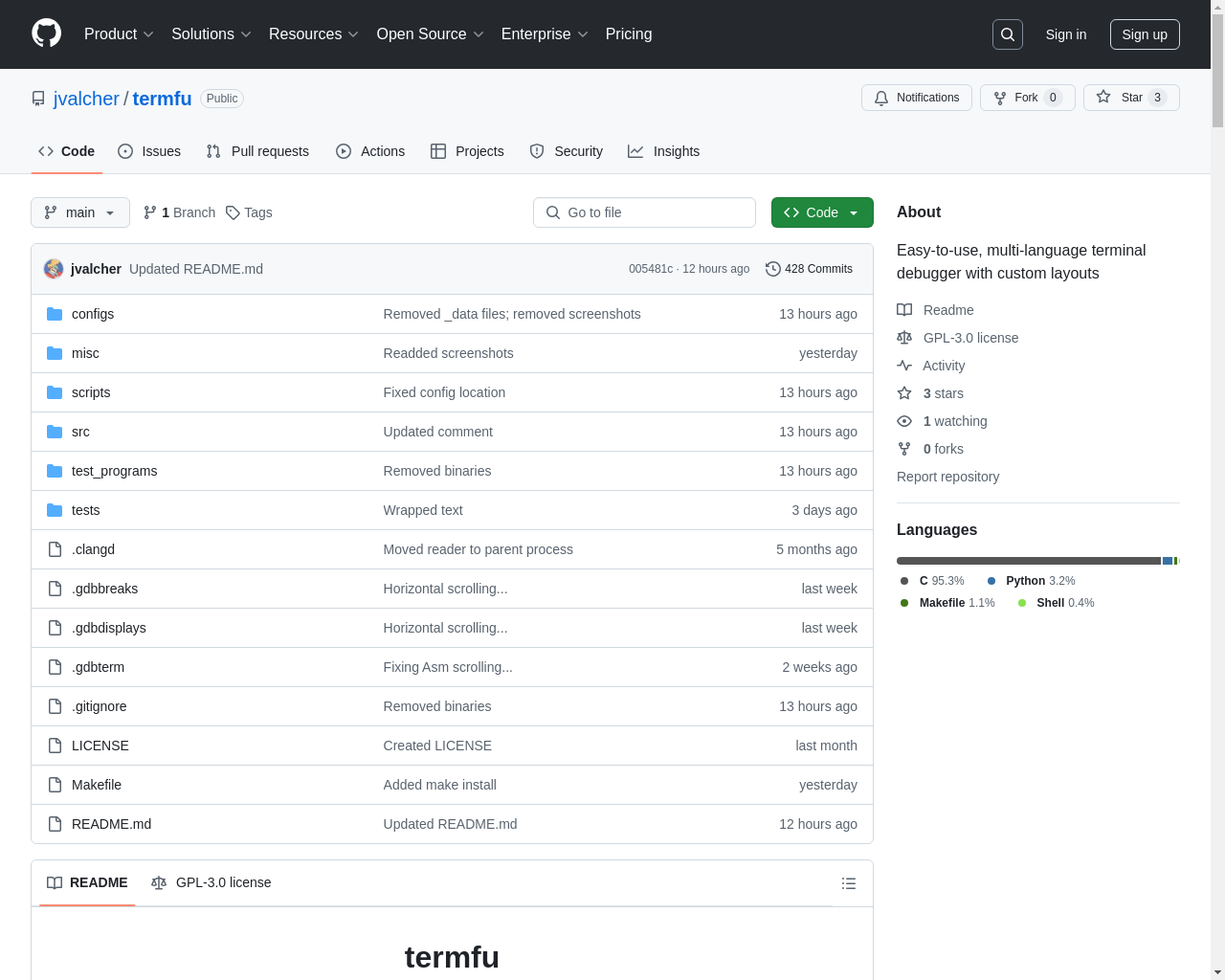Click the GitHub logo icon

[x=47, y=33]
